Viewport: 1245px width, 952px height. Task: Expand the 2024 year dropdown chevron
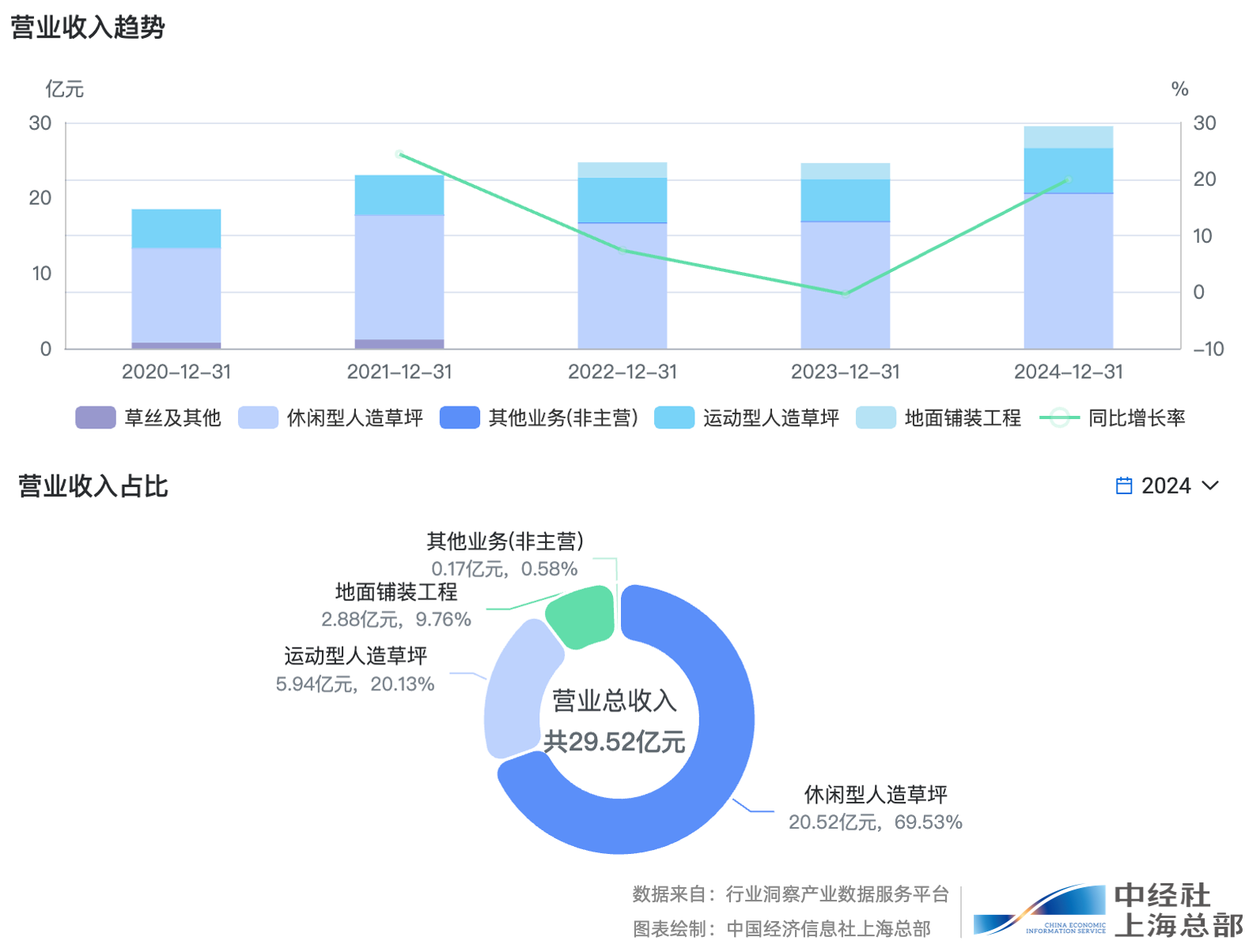1210,485
